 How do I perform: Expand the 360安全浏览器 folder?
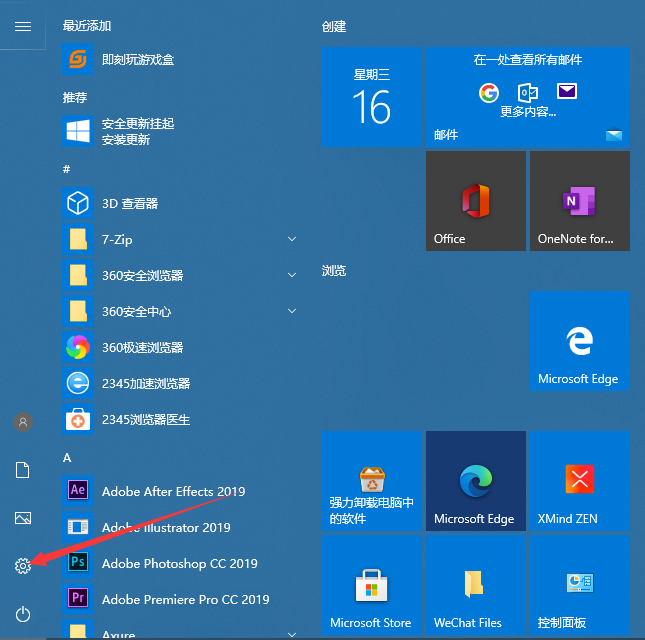click(x=180, y=276)
